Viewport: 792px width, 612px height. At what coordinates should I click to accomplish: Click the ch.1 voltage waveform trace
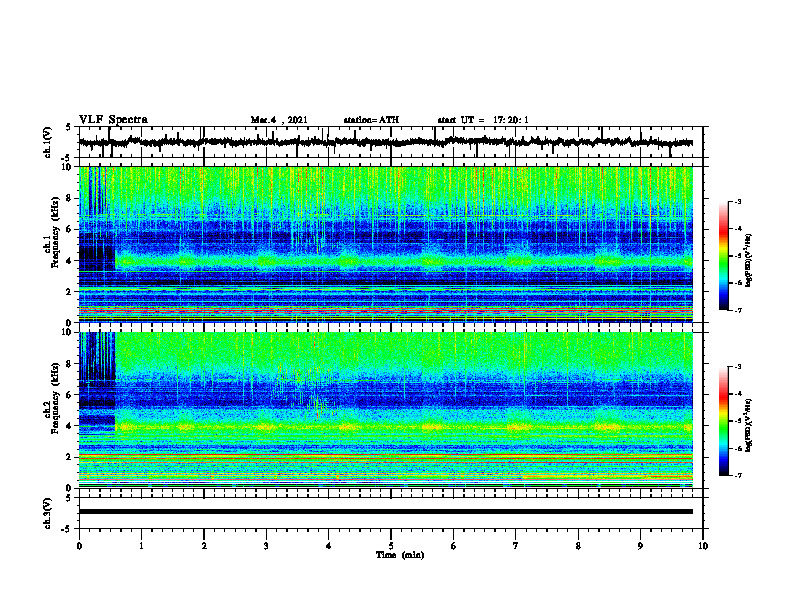[x=385, y=142]
